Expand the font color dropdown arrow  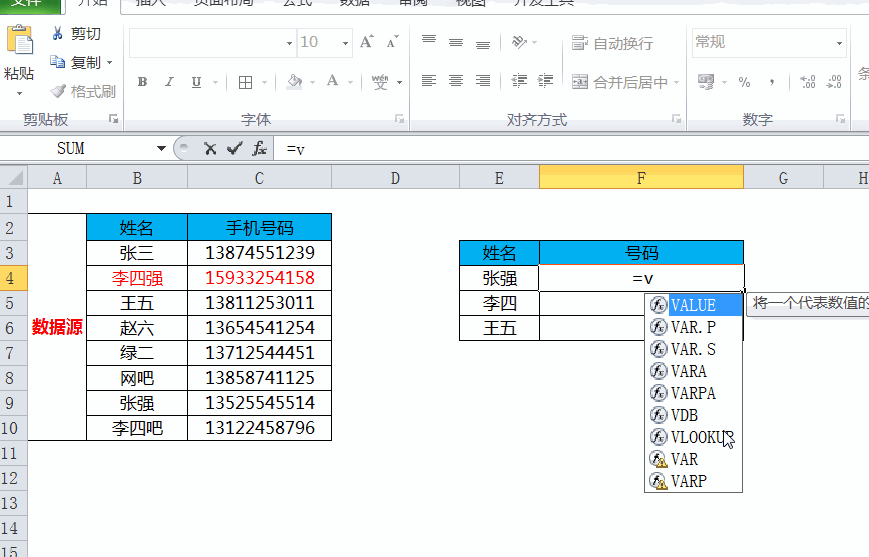pyautogui.click(x=350, y=83)
